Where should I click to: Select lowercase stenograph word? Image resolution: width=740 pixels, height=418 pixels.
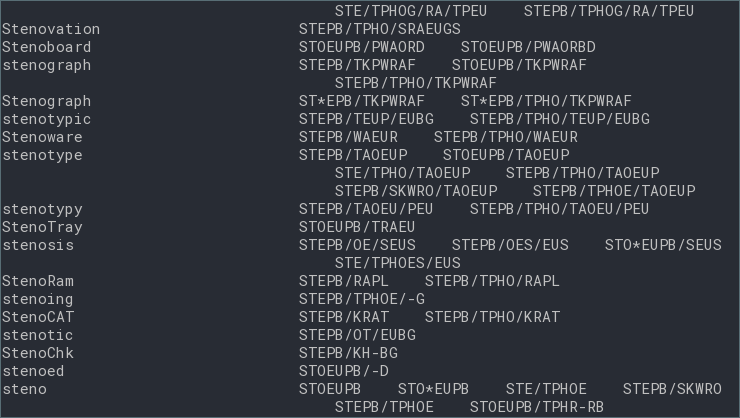point(47,66)
